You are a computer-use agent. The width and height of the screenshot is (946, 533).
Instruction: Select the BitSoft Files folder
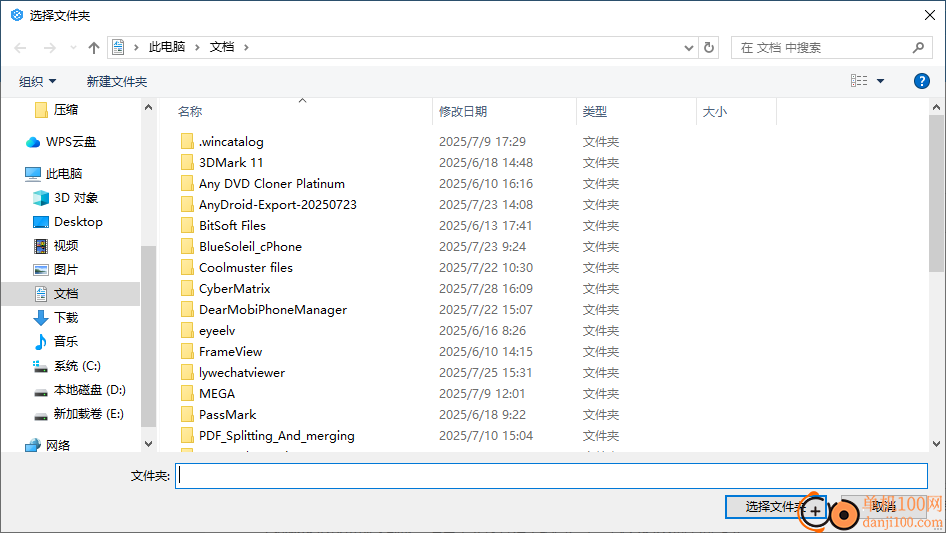(x=232, y=226)
